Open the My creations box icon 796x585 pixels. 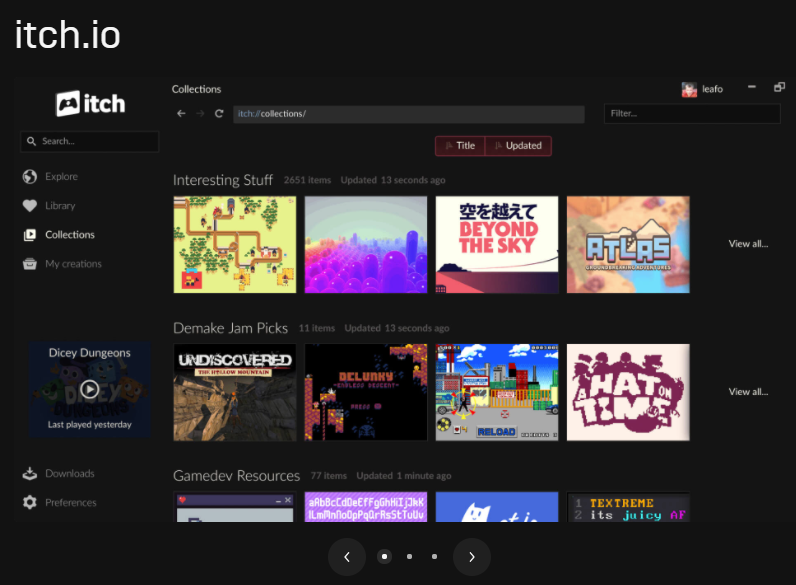30,264
